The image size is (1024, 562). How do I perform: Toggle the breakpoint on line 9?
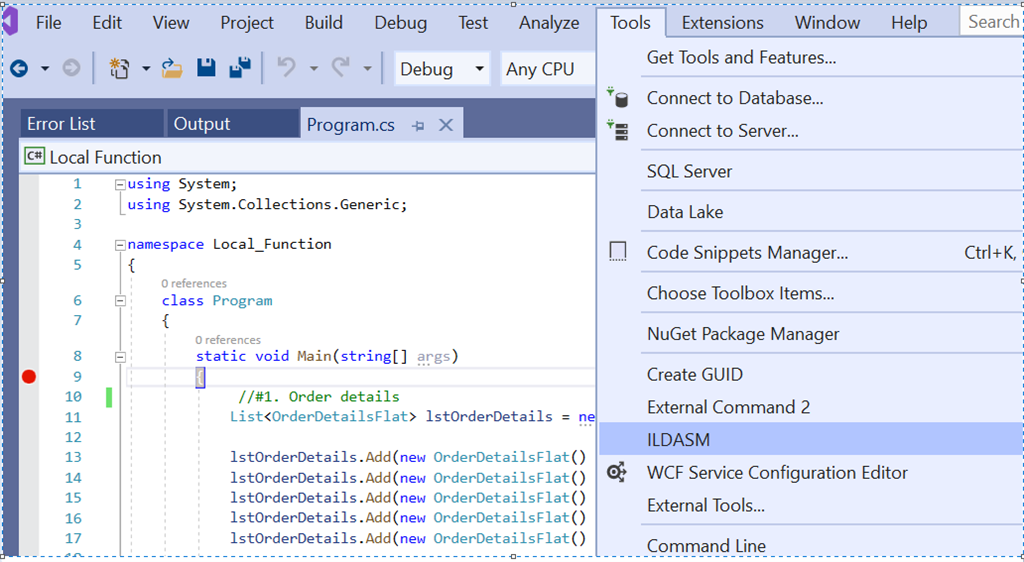pyautogui.click(x=29, y=376)
